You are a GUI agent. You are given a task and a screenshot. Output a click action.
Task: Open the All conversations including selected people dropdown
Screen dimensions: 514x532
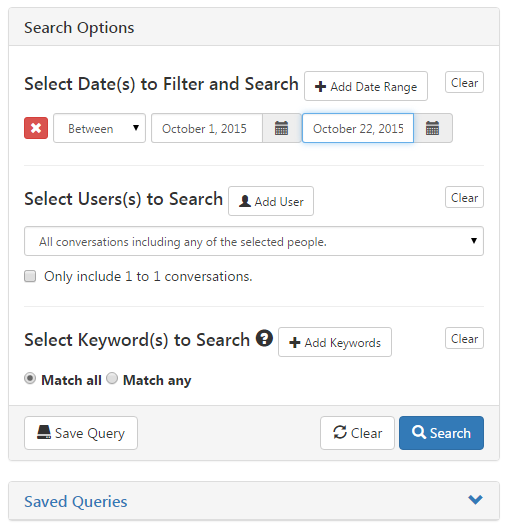coord(254,241)
